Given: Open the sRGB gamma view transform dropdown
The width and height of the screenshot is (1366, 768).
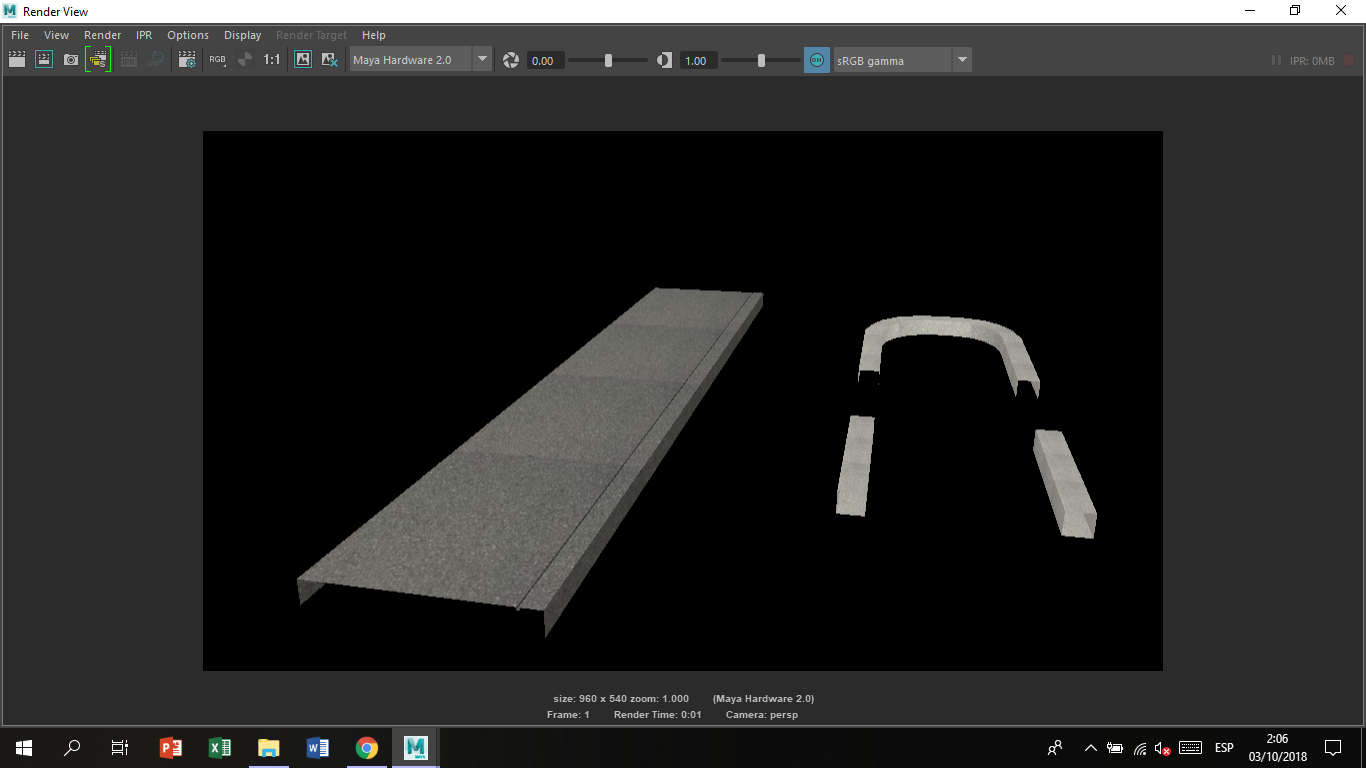Looking at the screenshot, I should (961, 59).
